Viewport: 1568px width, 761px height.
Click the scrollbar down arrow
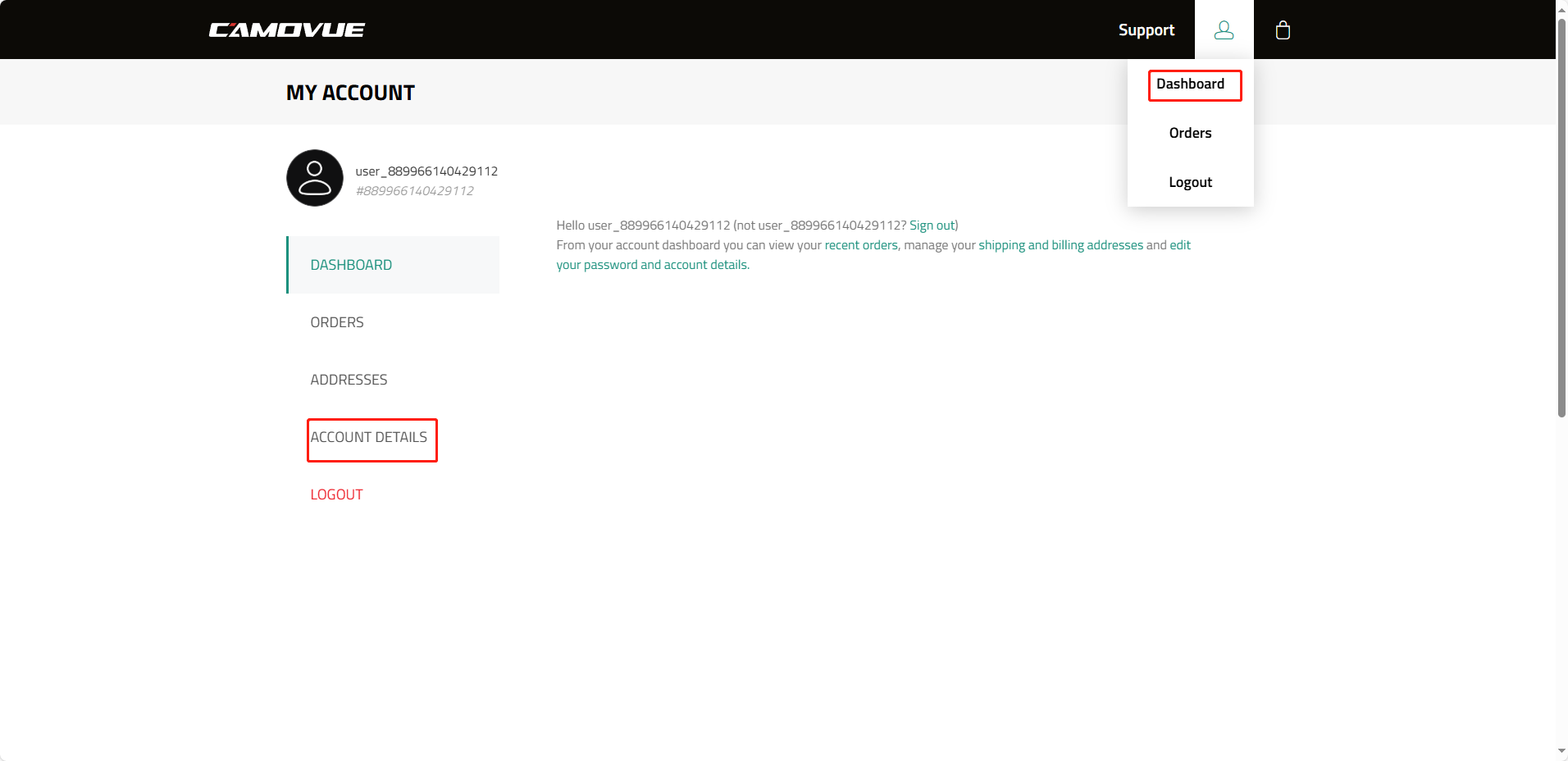tap(1561, 750)
